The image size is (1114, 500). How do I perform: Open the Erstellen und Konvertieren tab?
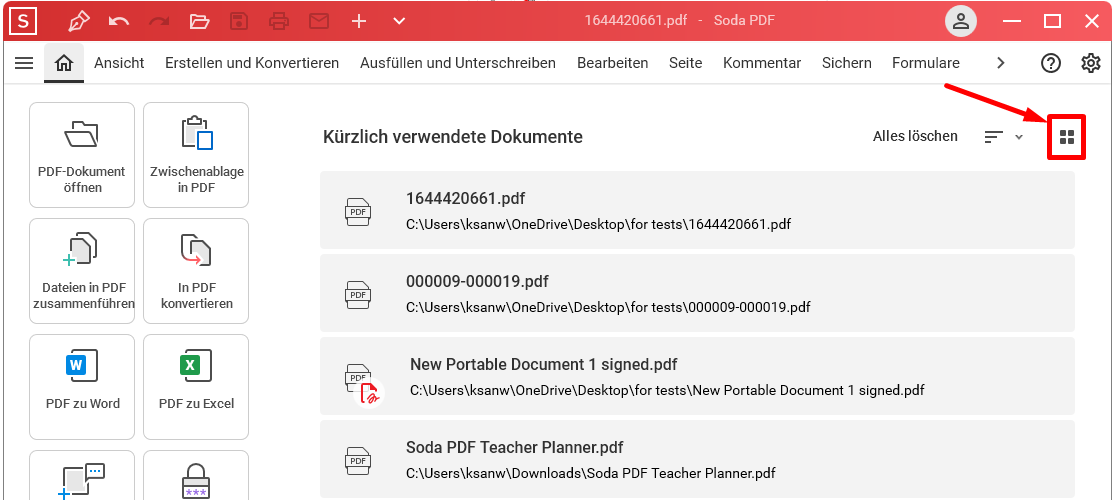click(252, 63)
